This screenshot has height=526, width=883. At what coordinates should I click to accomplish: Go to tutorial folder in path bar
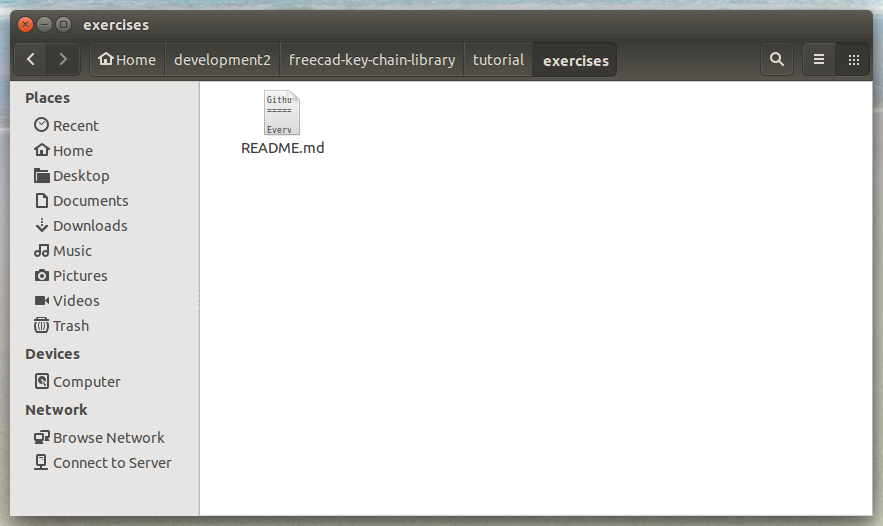498,60
